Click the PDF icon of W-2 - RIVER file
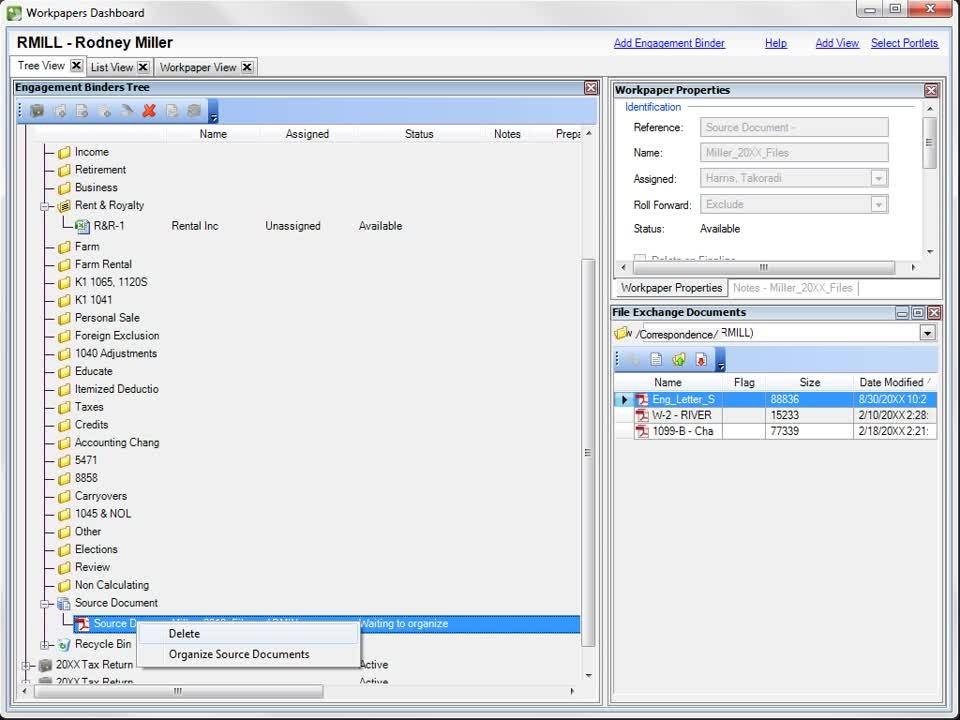This screenshot has width=960, height=720. point(642,415)
